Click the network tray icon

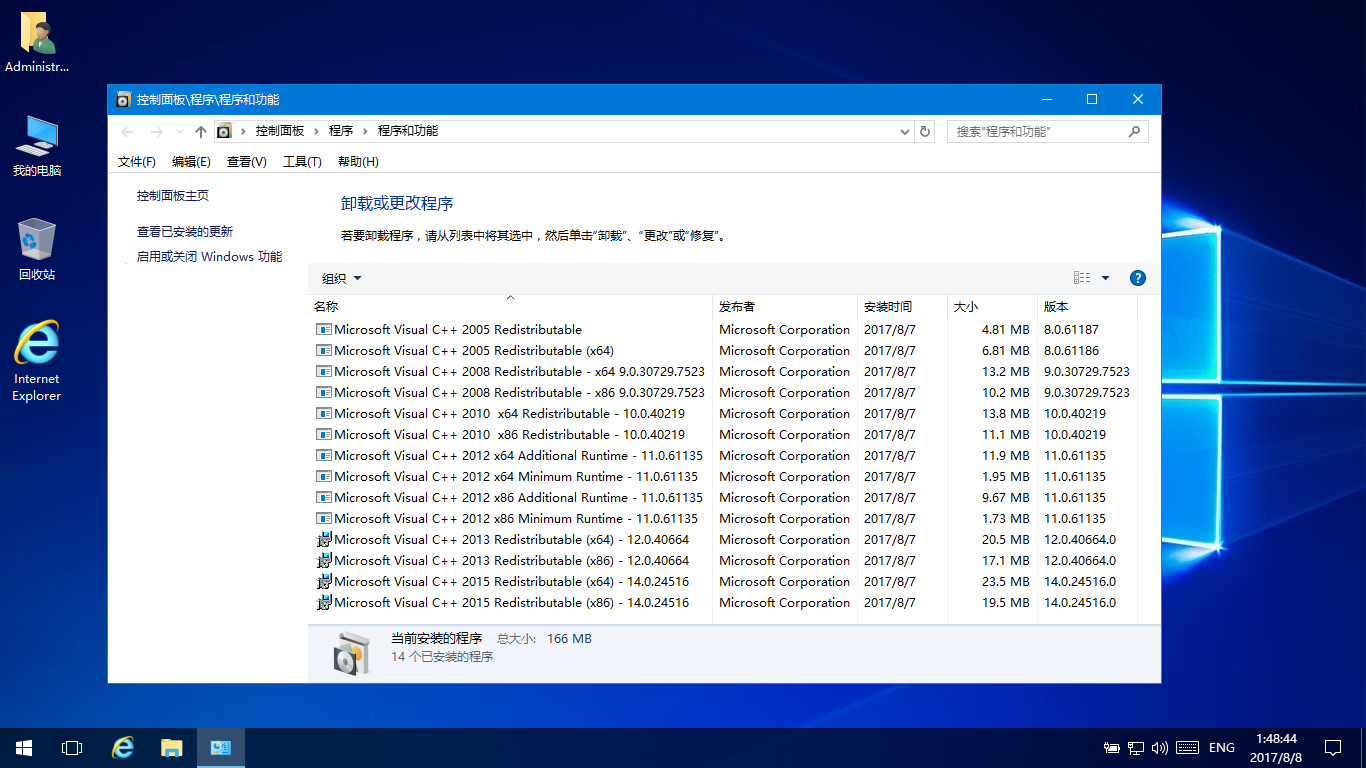[x=1136, y=747]
